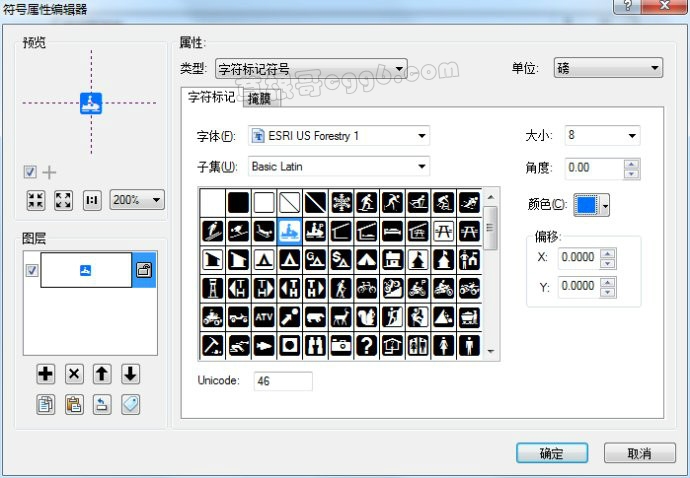The height and width of the screenshot is (478, 690).
Task: Pick the camera glyph
Action: pos(341,346)
